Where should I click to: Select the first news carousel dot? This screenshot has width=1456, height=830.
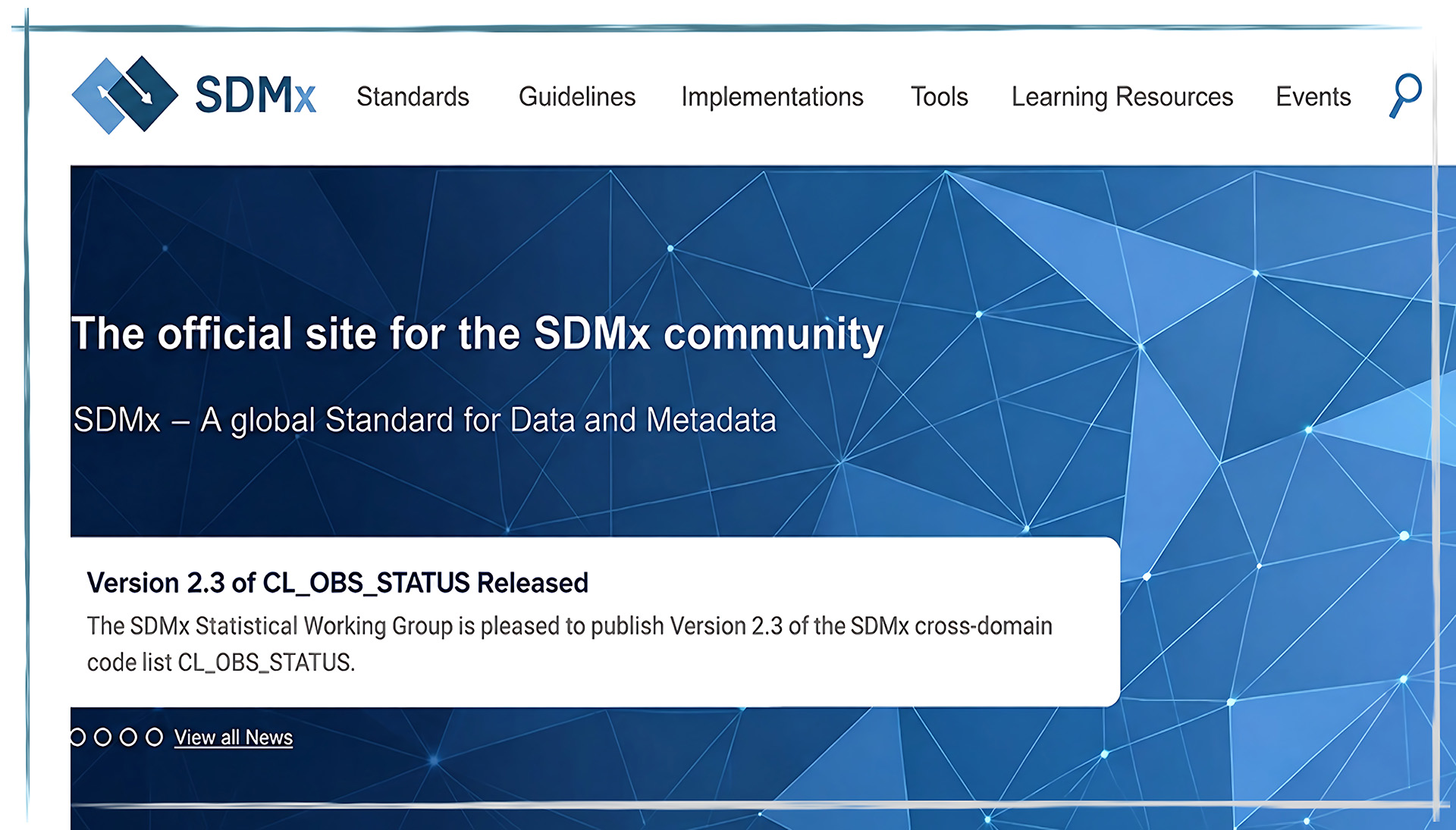pos(77,738)
